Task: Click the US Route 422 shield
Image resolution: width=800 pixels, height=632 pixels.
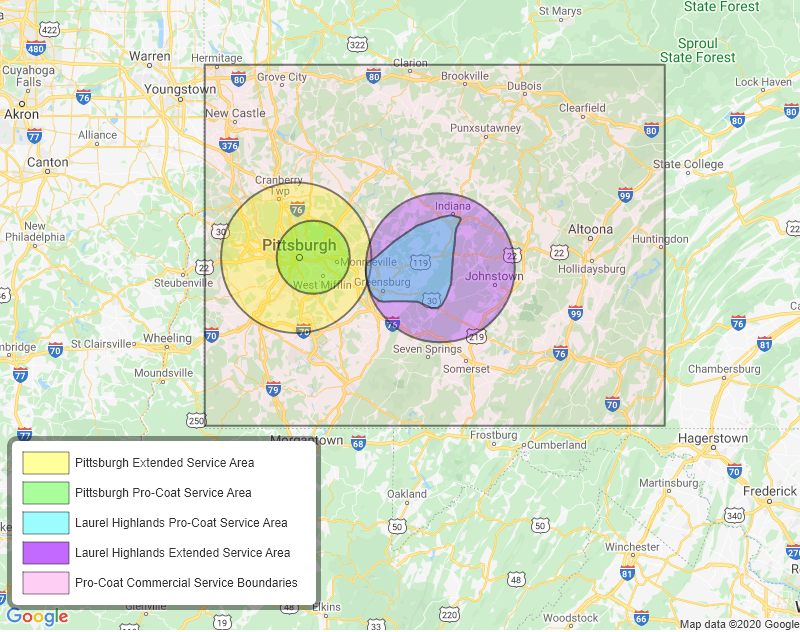Action: pos(49,30)
